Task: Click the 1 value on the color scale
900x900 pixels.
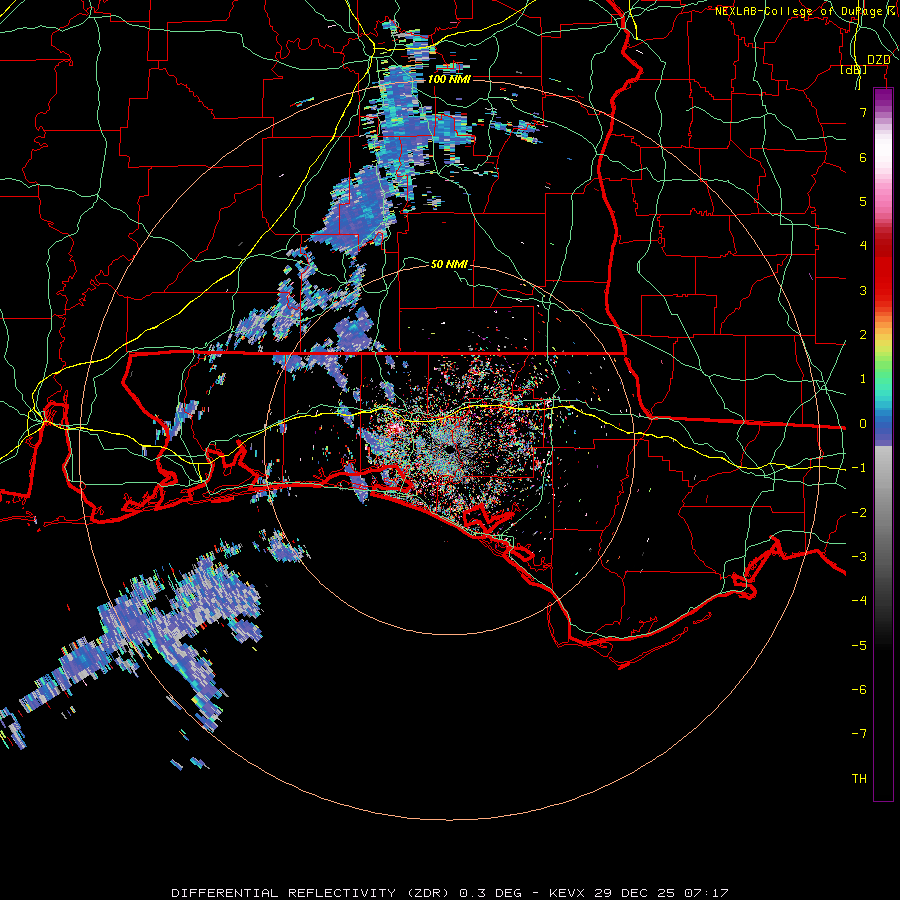Action: (863, 379)
